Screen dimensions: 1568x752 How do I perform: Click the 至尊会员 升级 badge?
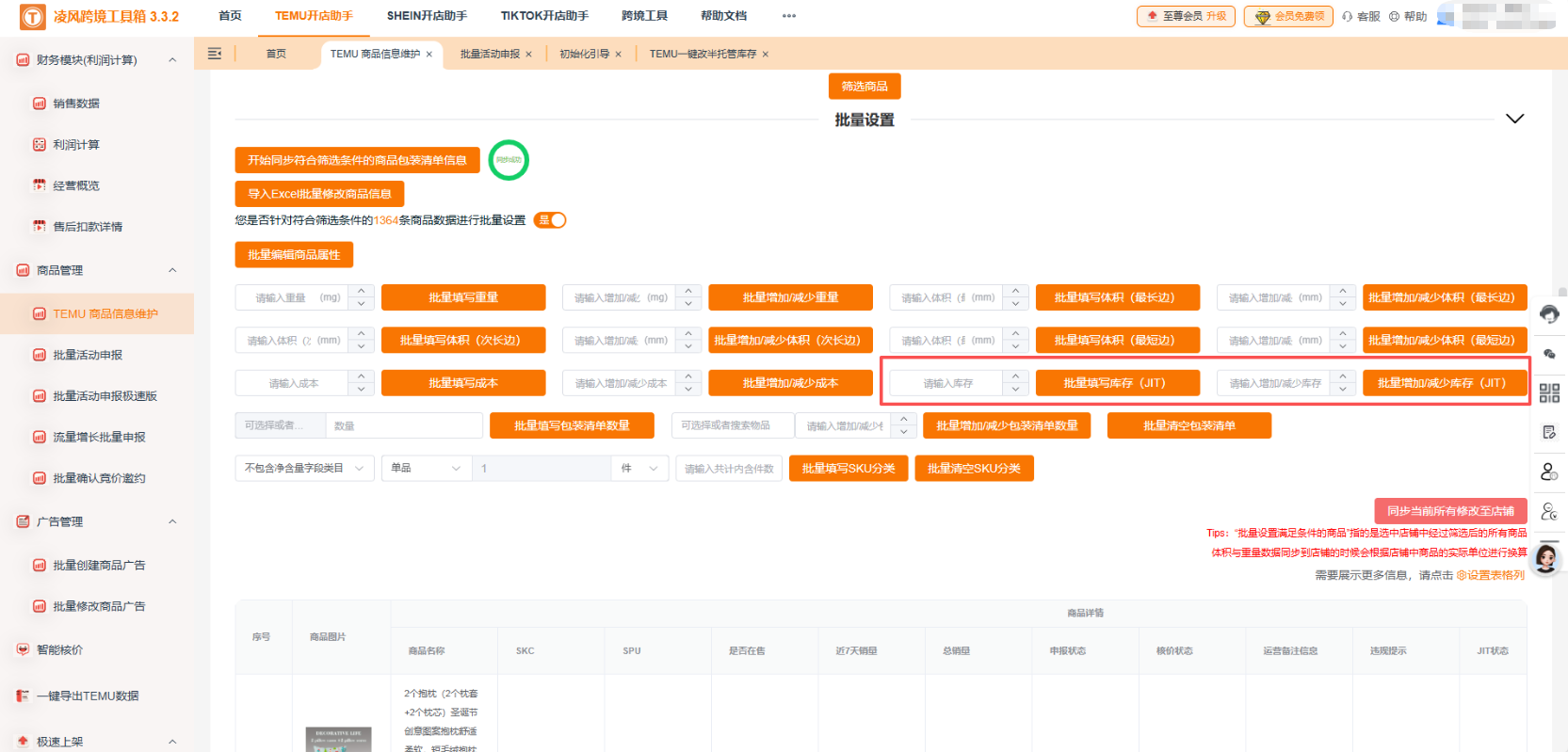point(1186,16)
